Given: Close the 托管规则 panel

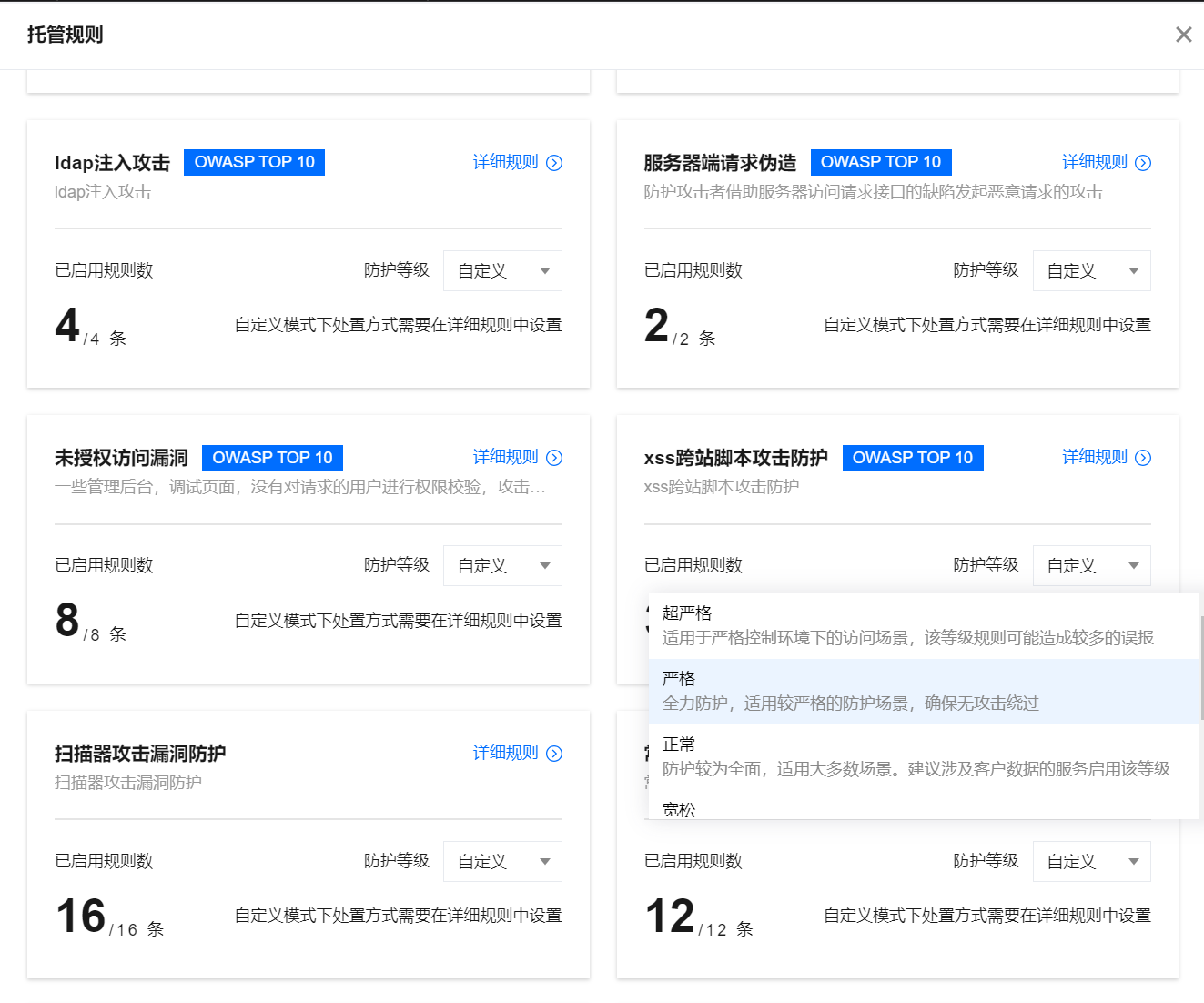Looking at the screenshot, I should [1183, 35].
